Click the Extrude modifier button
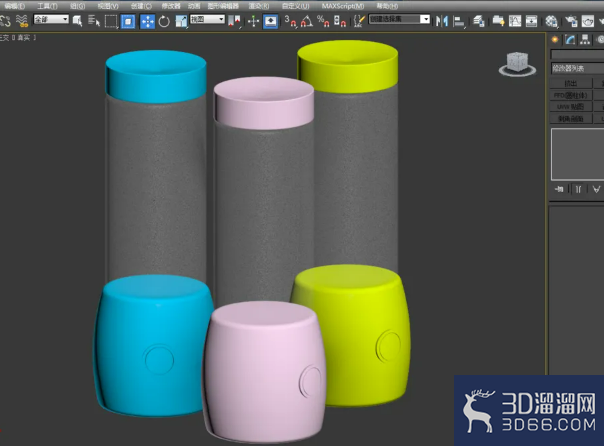Screen dimensions: 604x446 [x=570, y=83]
